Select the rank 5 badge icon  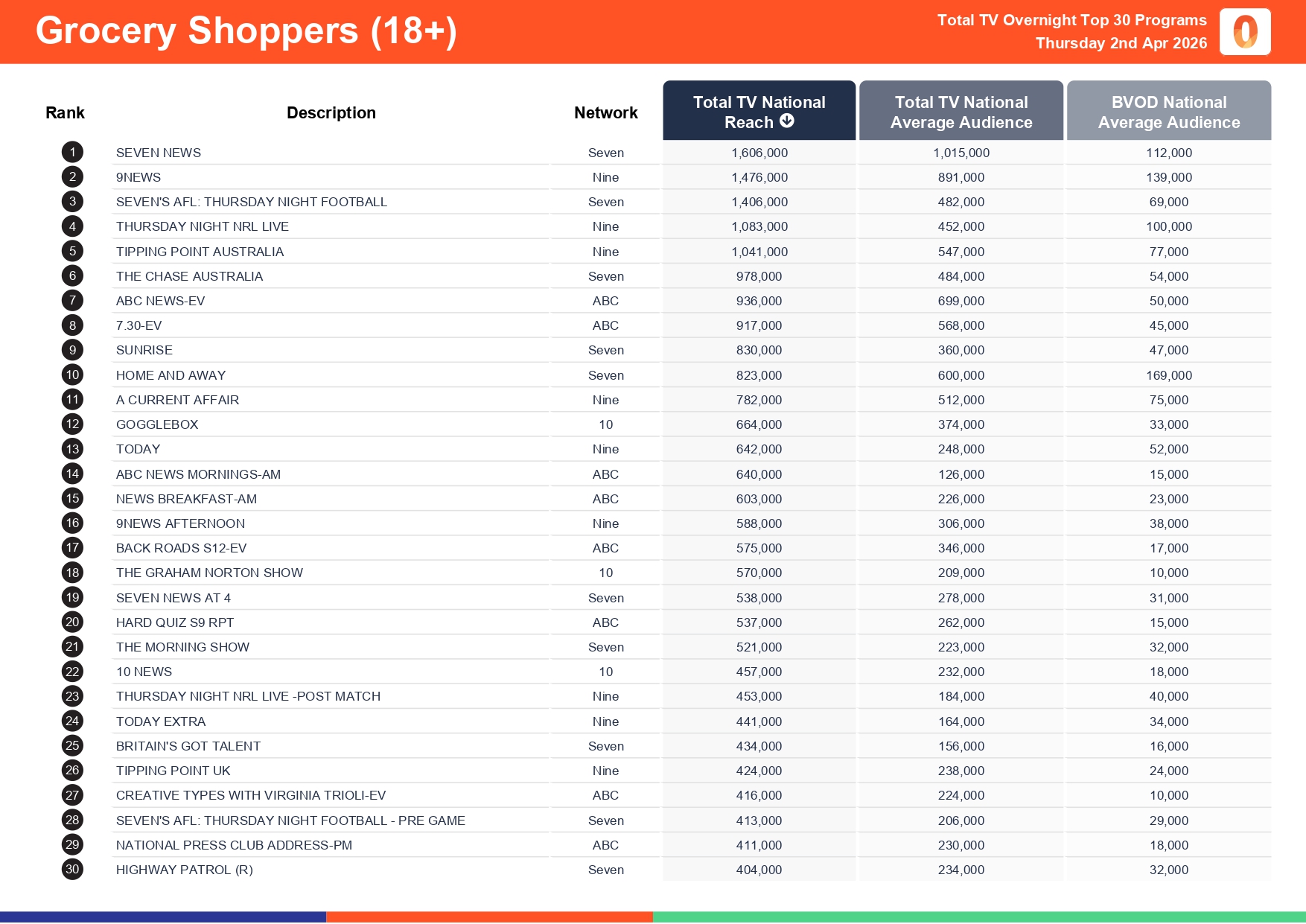coord(72,252)
